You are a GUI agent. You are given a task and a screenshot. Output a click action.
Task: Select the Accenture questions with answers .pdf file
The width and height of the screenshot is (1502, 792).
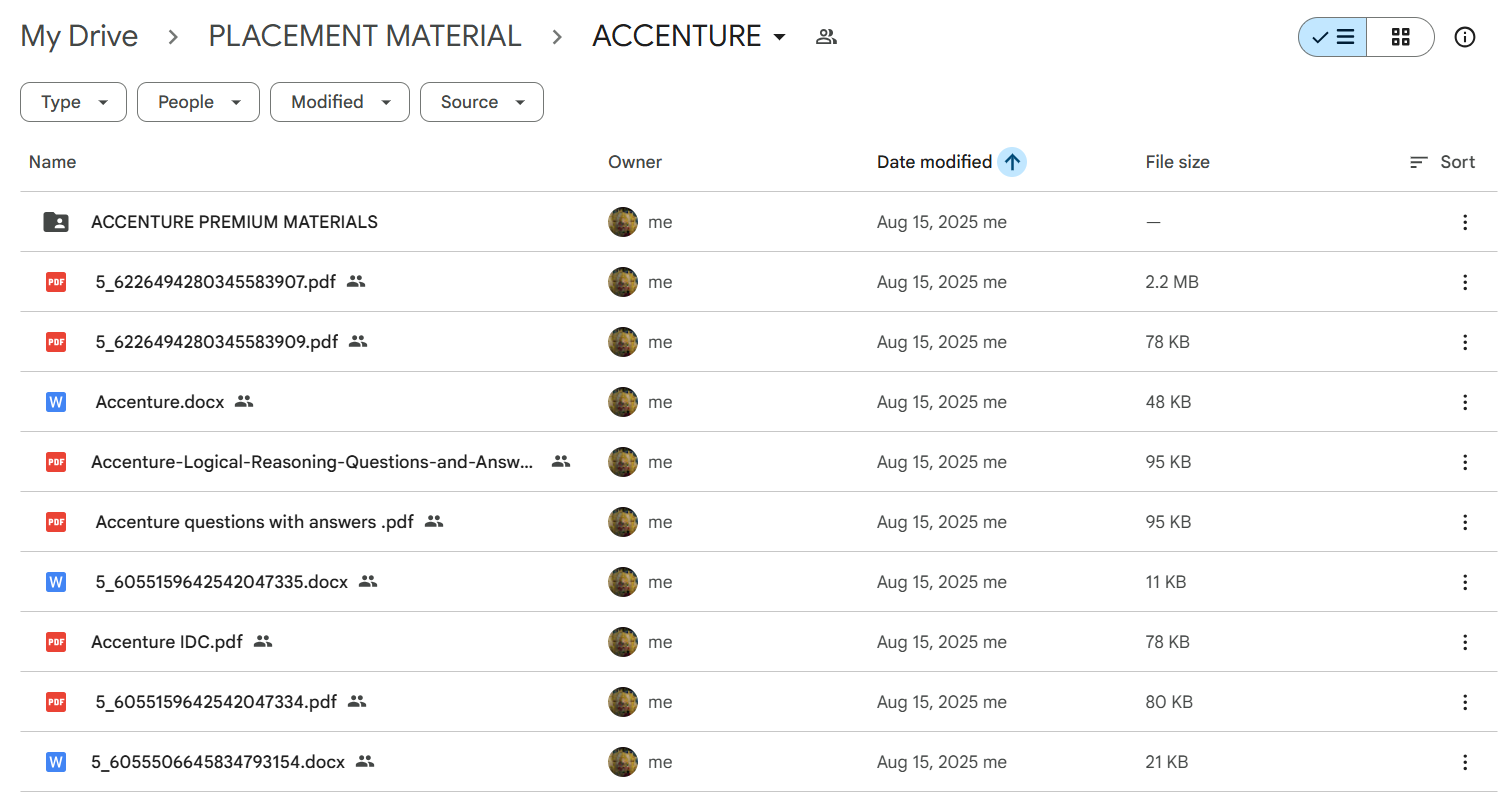click(254, 522)
